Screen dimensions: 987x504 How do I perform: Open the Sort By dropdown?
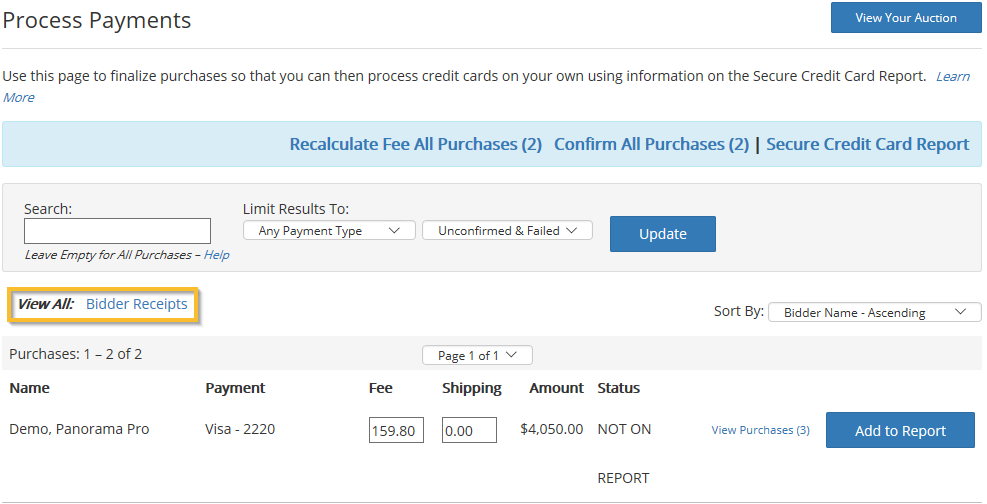point(874,312)
